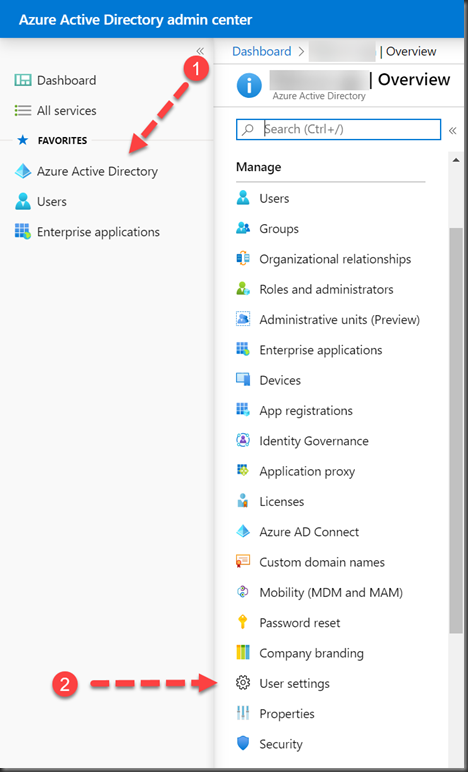This screenshot has height=772, width=468.
Task: Click the Azure Active Directory pyramid icon
Action: pyautogui.click(x=23, y=171)
